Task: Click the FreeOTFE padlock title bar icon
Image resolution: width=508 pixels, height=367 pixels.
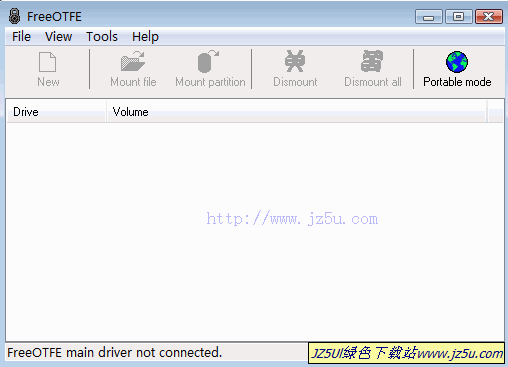Action: pyautogui.click(x=14, y=16)
